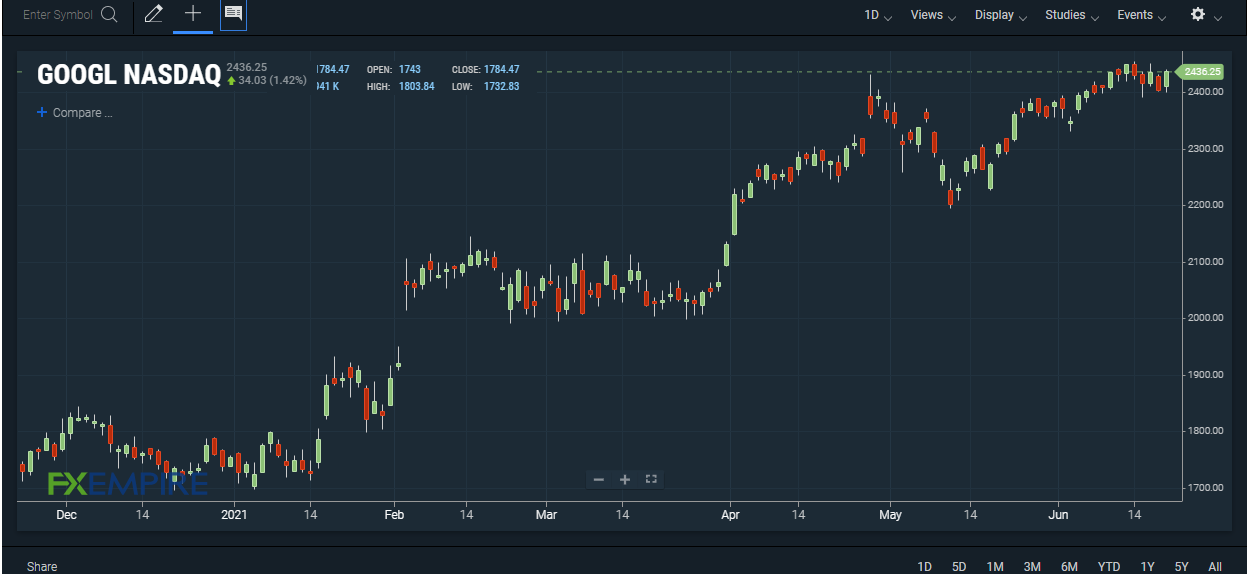Click the plus icon beside Compare
This screenshot has width=1257, height=574.
coord(42,113)
